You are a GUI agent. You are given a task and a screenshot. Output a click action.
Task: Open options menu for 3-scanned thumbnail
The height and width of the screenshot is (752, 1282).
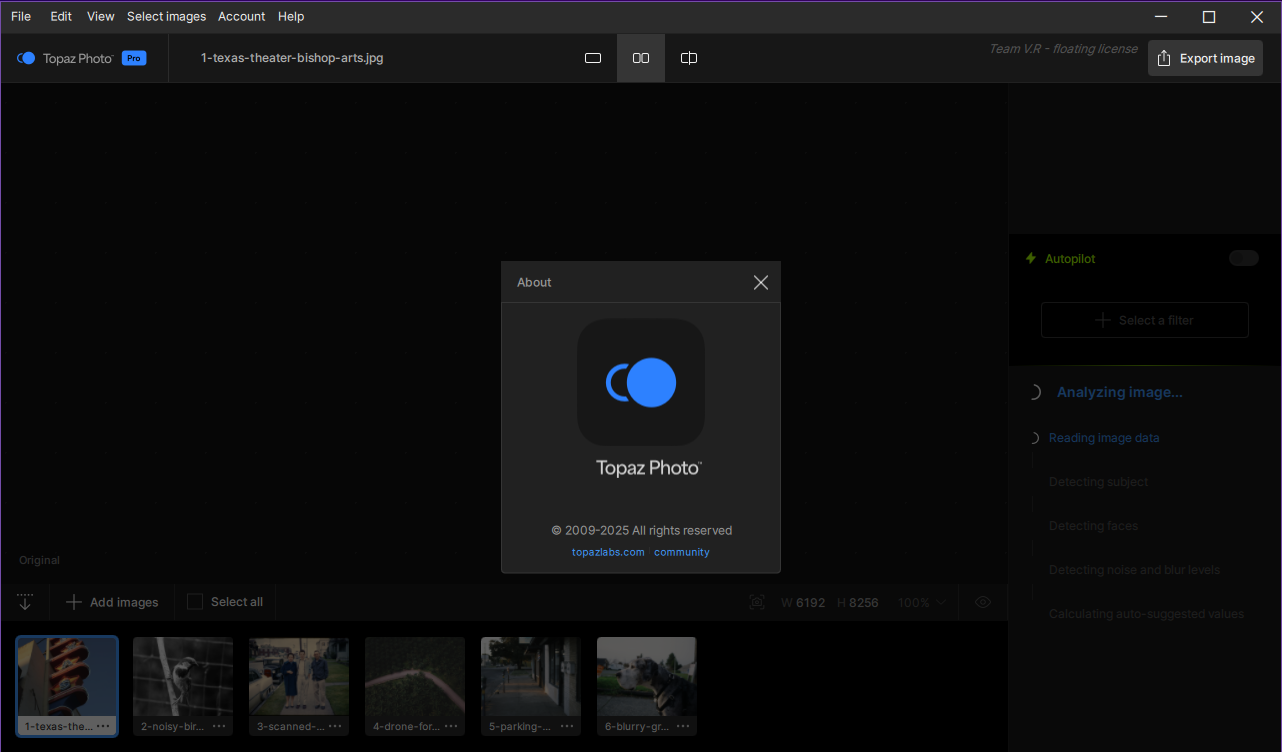coord(335,726)
